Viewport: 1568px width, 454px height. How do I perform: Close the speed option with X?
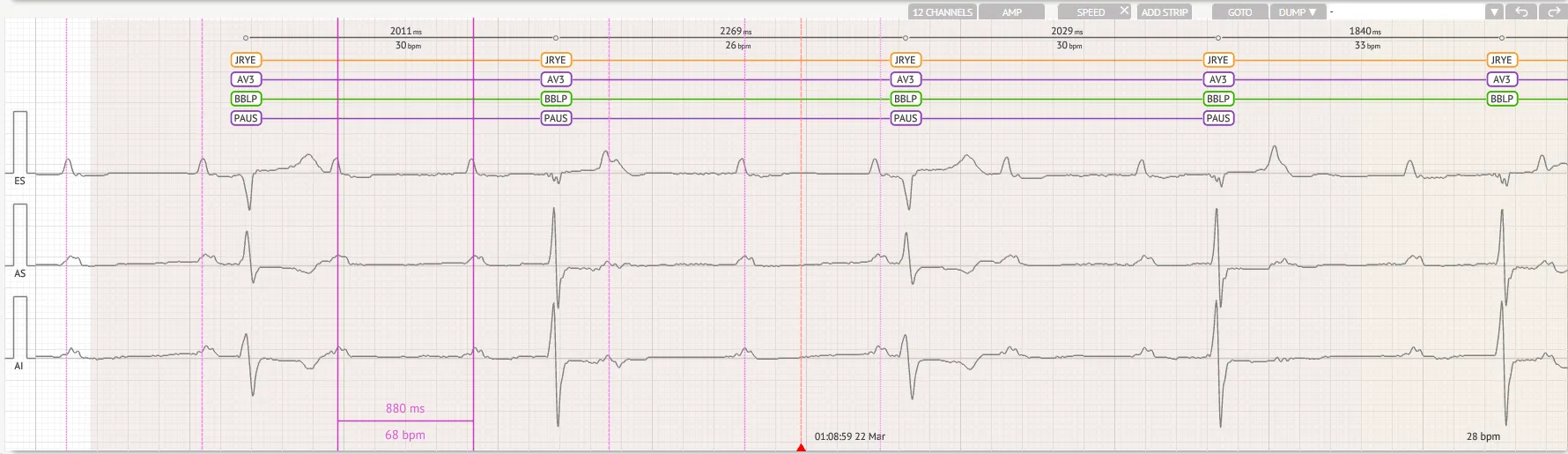pos(1124,11)
